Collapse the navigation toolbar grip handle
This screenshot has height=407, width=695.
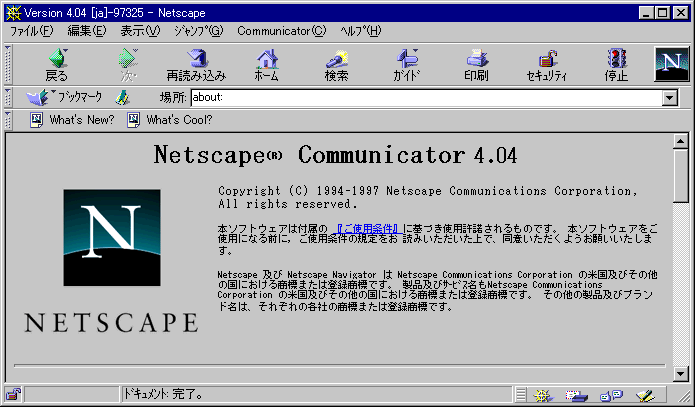click(x=8, y=65)
